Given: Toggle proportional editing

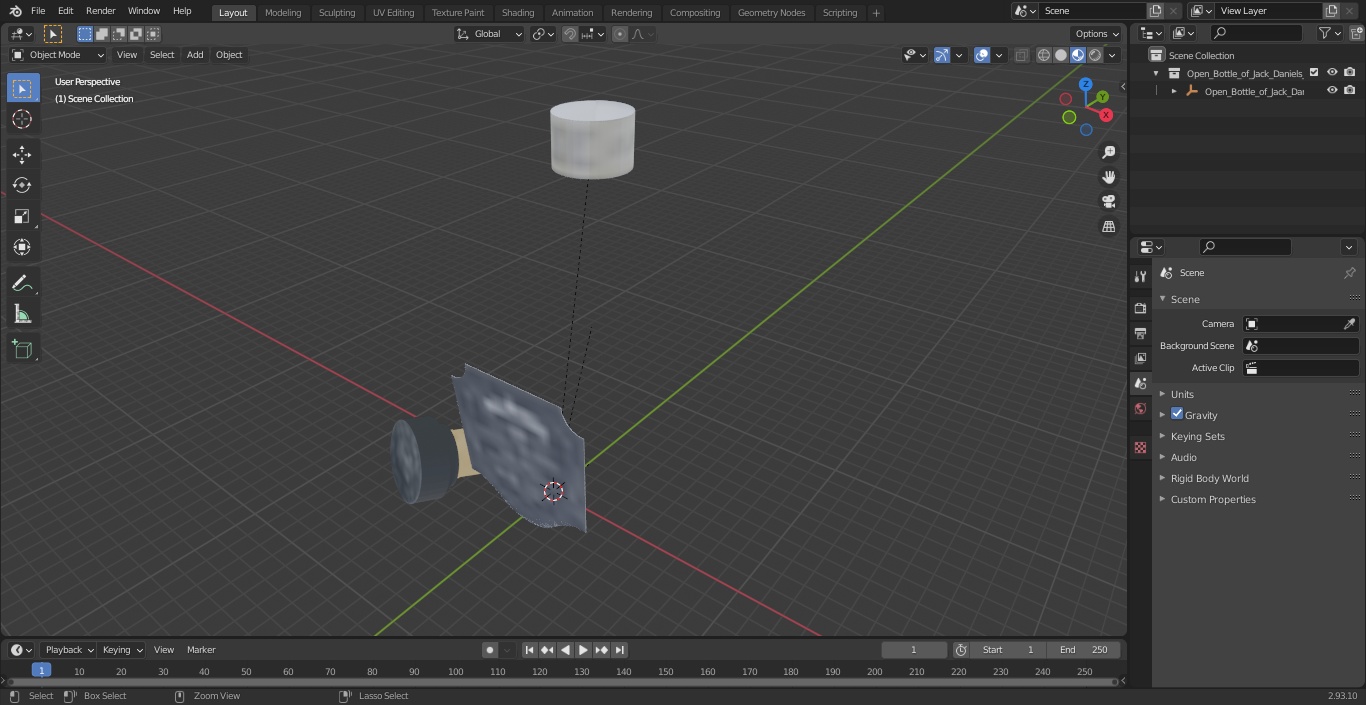Looking at the screenshot, I should [620, 34].
